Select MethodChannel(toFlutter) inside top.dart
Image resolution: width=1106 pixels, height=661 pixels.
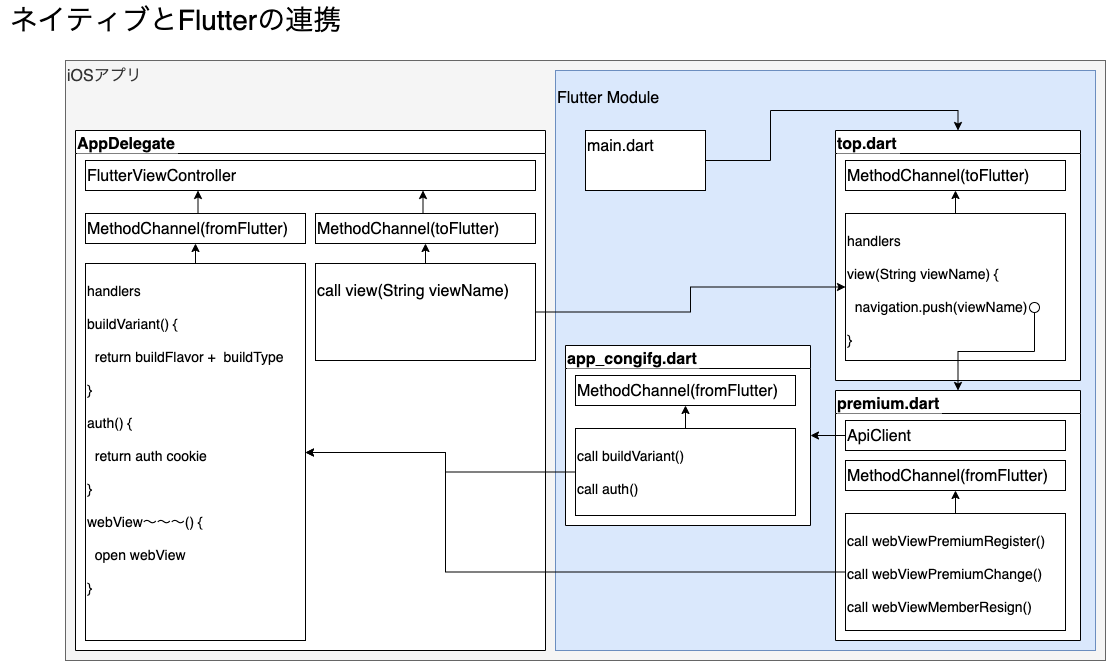pyautogui.click(x=956, y=176)
